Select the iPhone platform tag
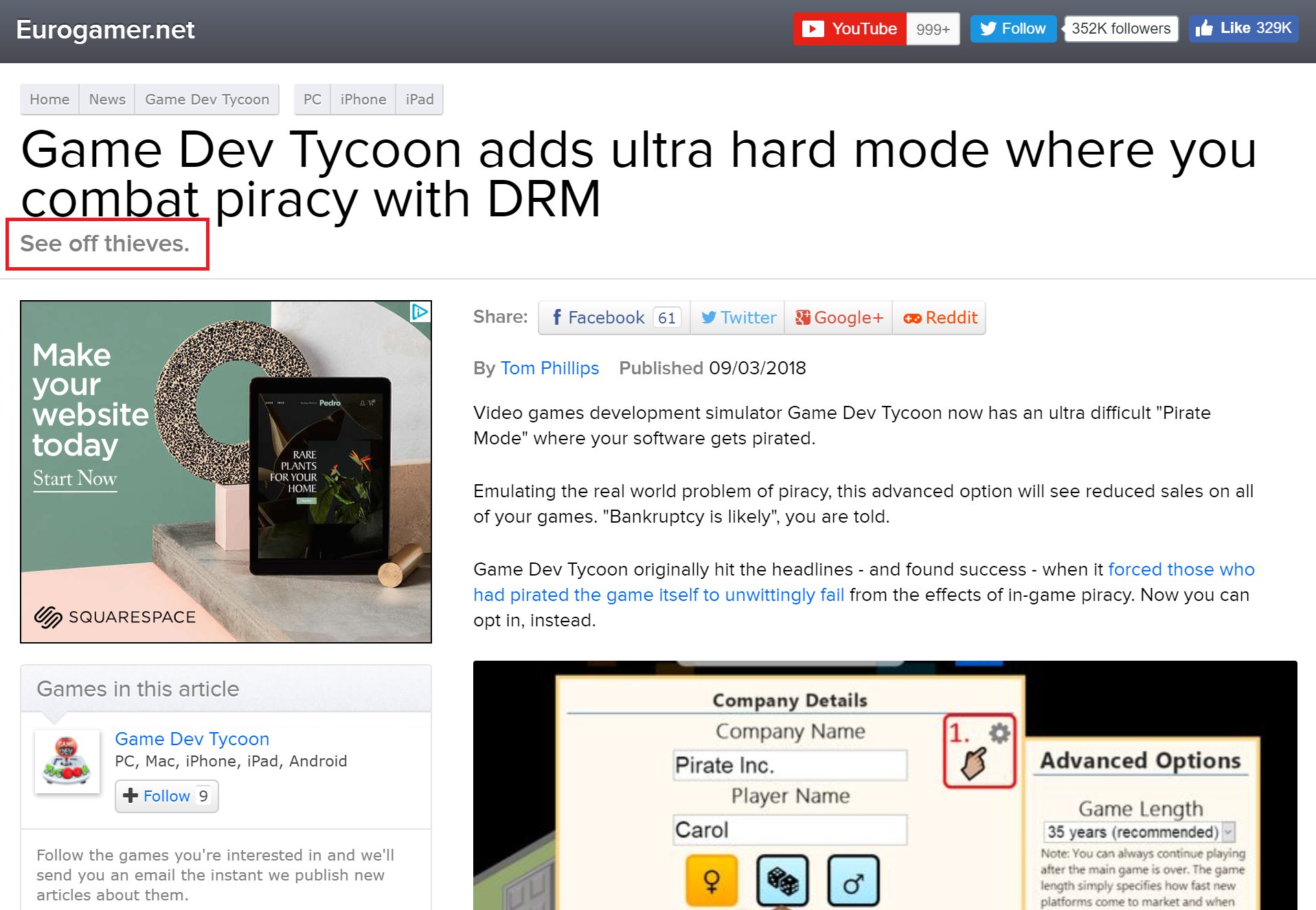The image size is (1316, 910). 363,100
